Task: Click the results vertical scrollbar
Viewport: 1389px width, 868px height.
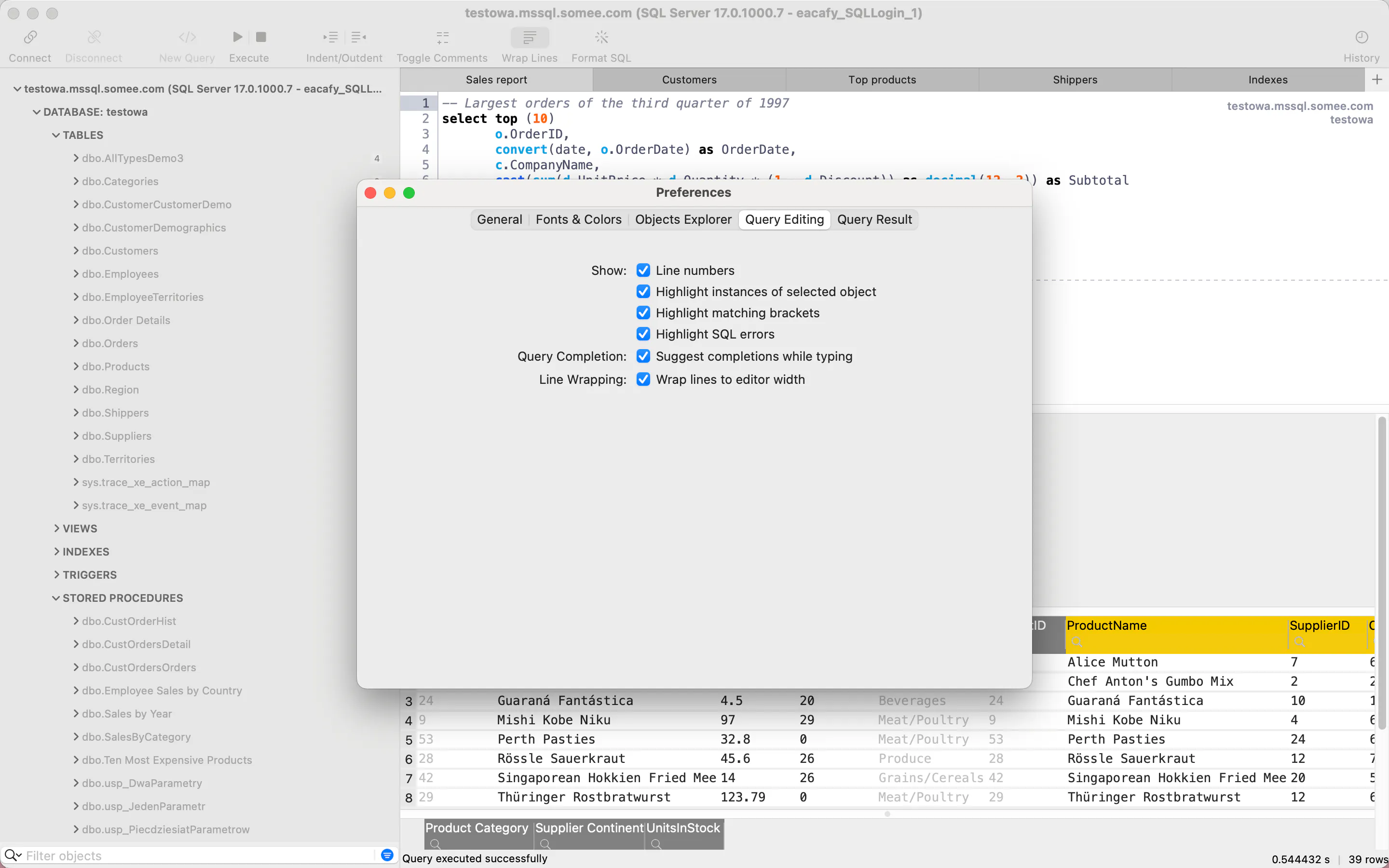Action: point(1382,574)
